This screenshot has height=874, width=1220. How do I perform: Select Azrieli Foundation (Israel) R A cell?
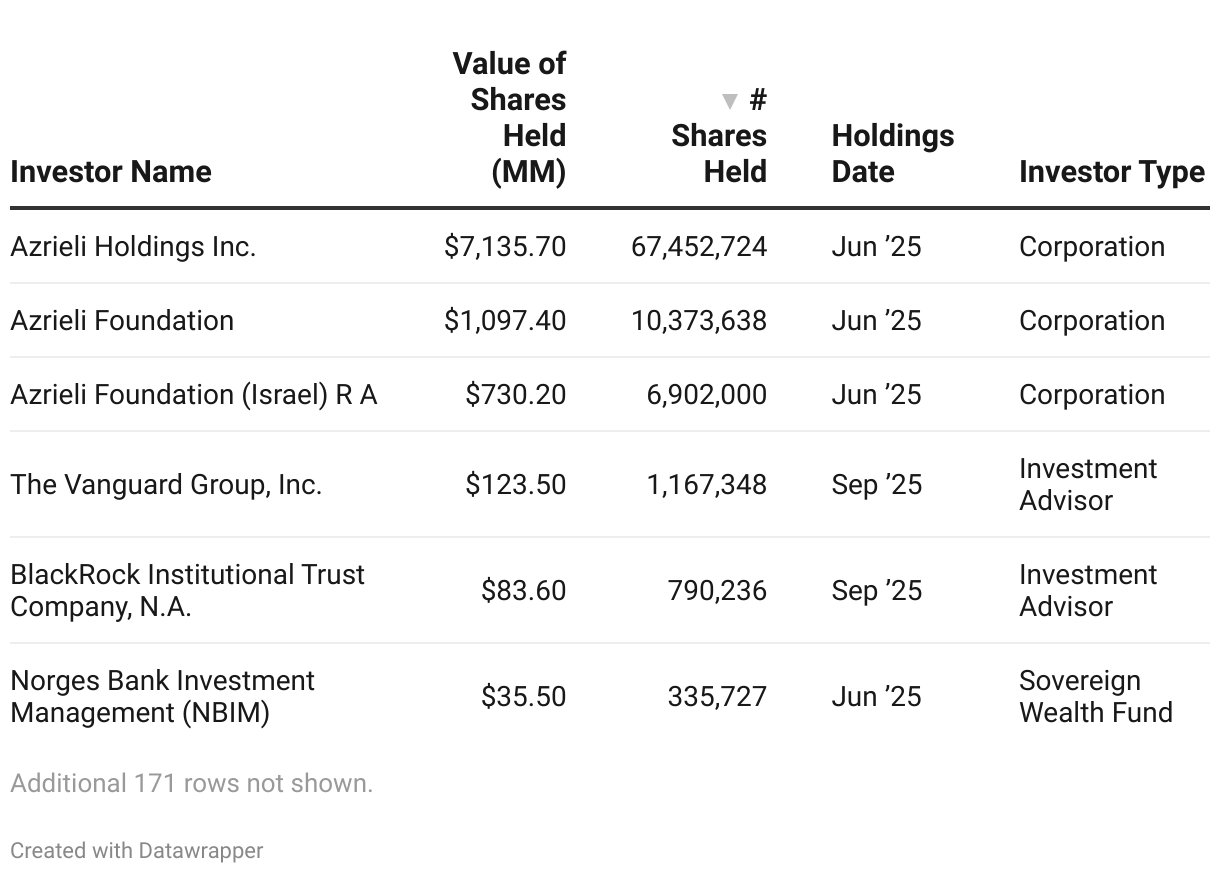[194, 395]
